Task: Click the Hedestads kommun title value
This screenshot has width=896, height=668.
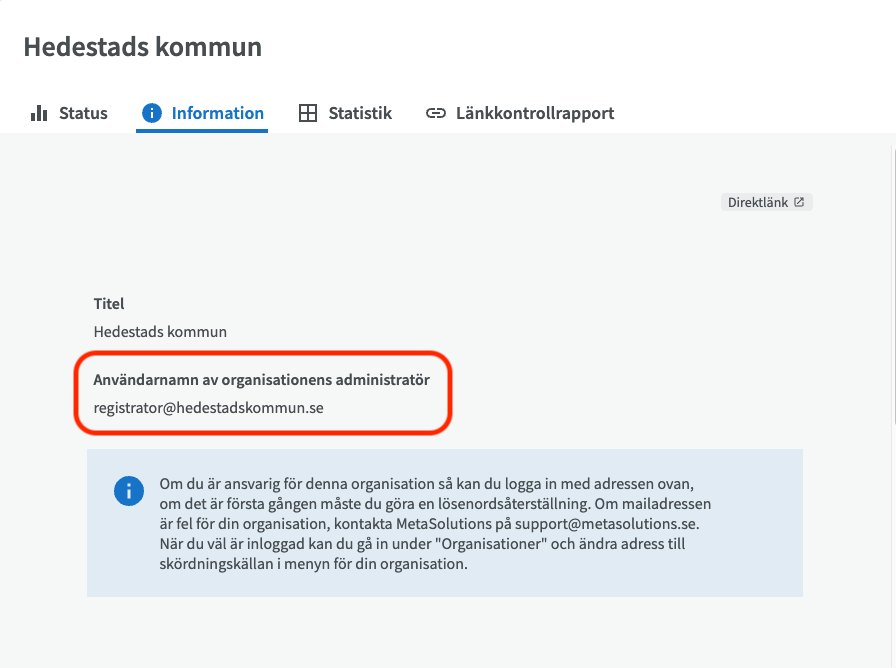Action: click(x=160, y=332)
